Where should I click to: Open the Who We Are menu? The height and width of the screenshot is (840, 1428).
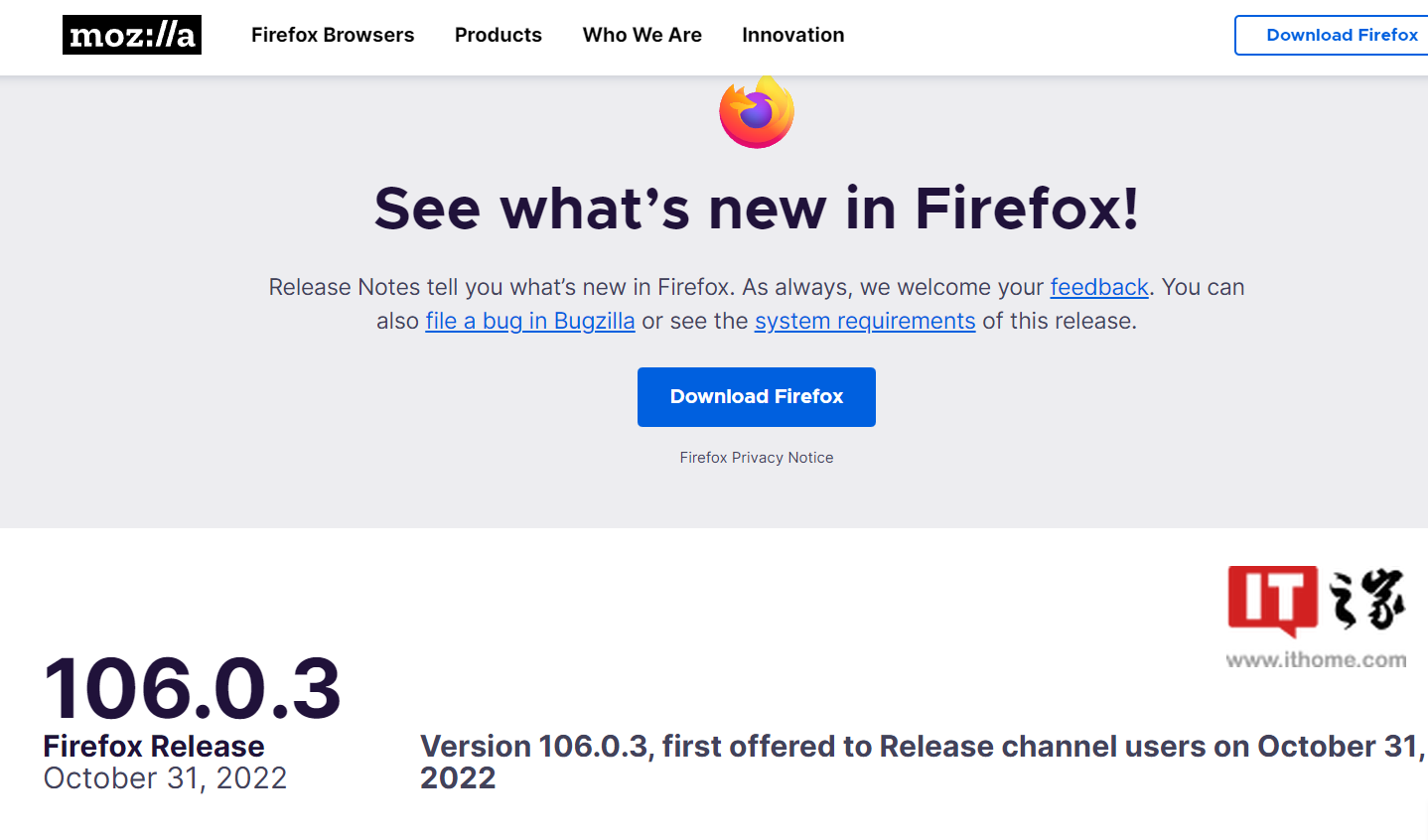(x=643, y=35)
